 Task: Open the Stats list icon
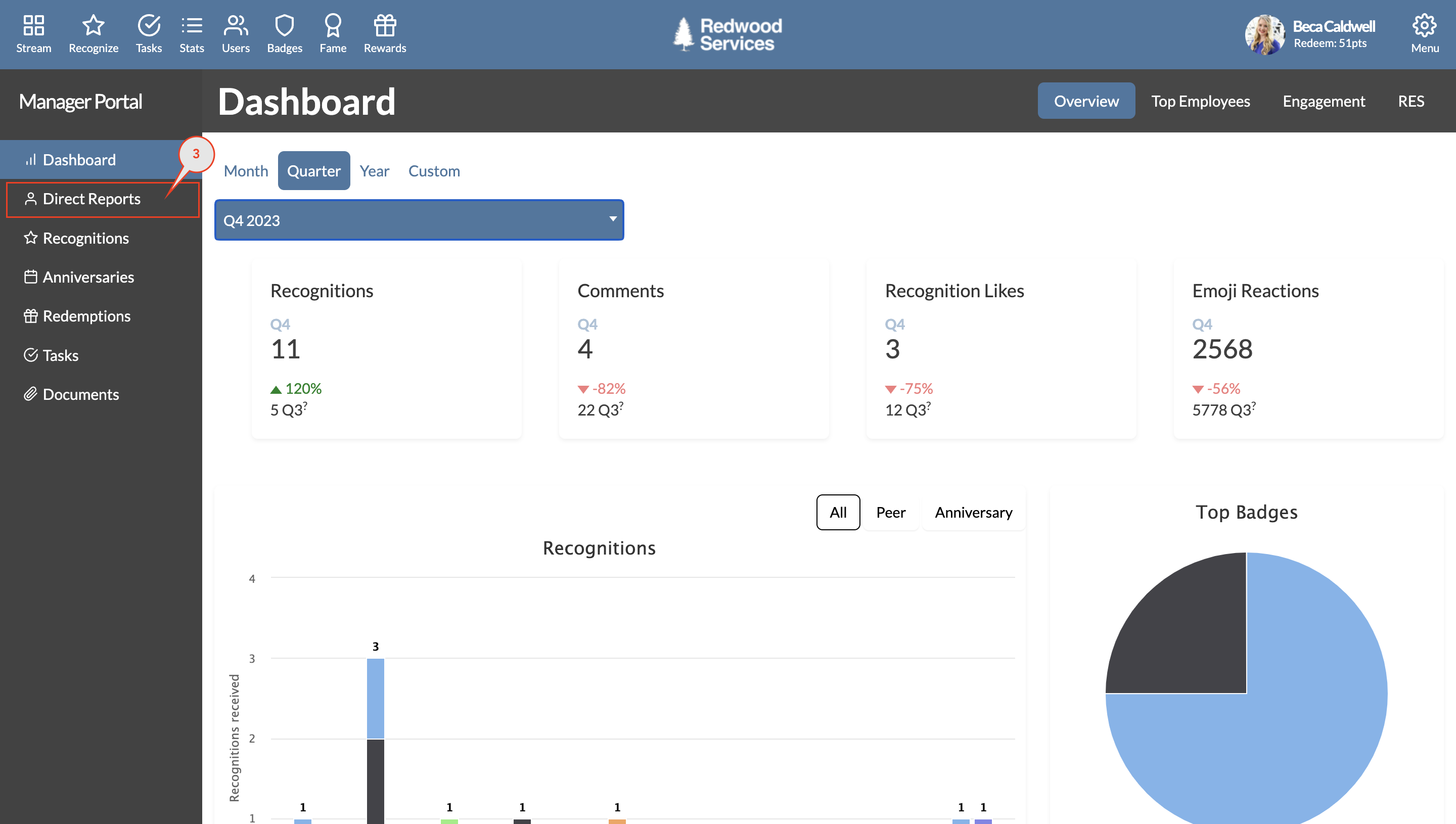pyautogui.click(x=192, y=25)
